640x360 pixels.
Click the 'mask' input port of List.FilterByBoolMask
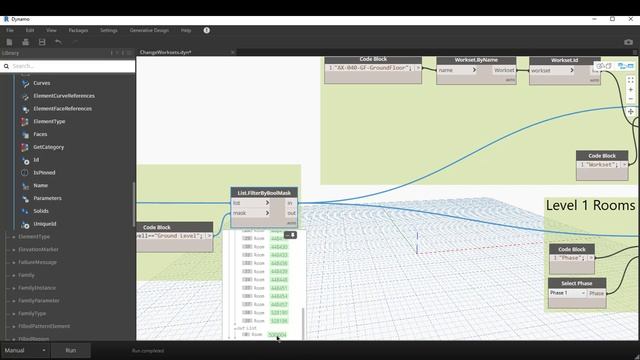click(x=251, y=213)
